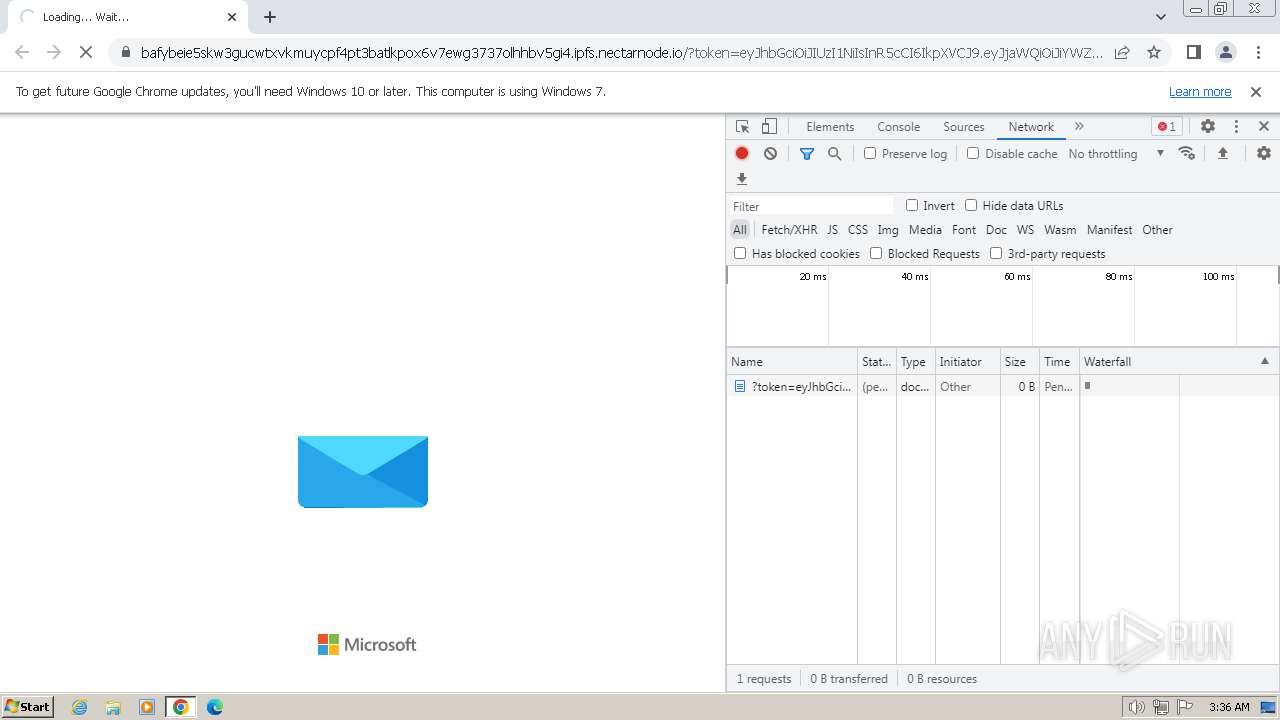
Task: Export HAR with the download arrow
Action: point(742,179)
